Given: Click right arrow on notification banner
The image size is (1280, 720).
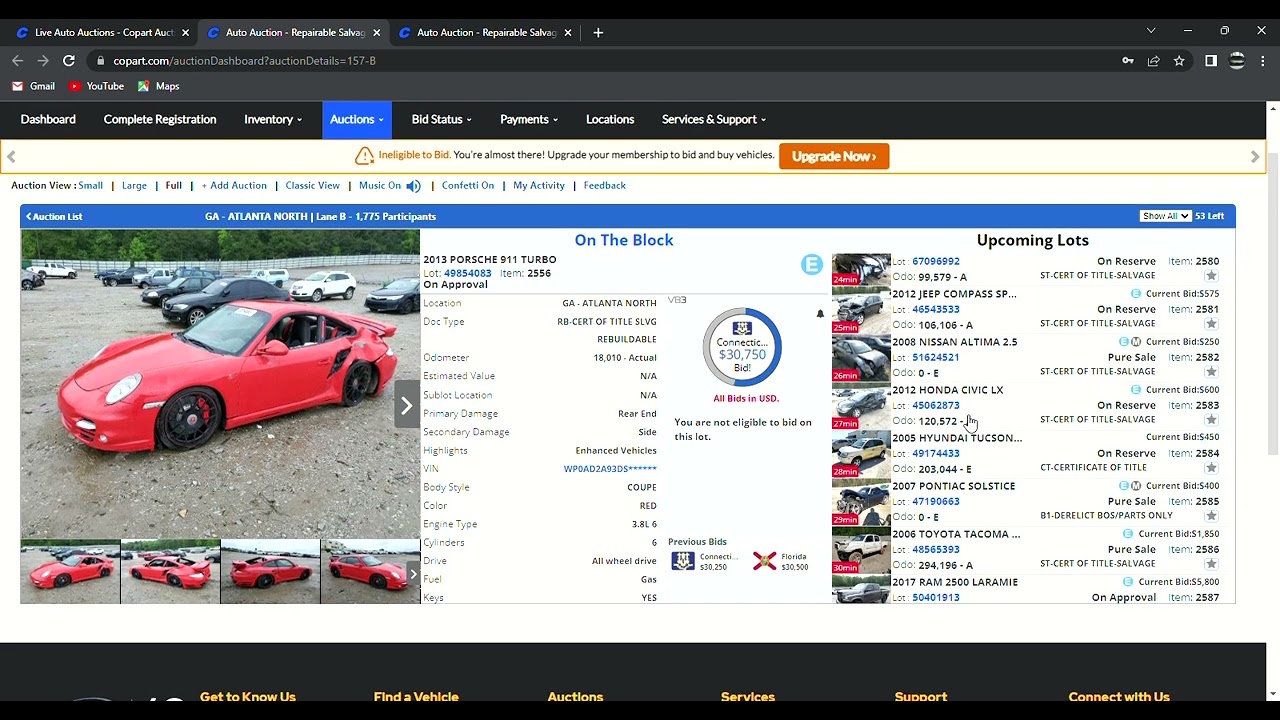Looking at the screenshot, I should tap(1255, 156).
